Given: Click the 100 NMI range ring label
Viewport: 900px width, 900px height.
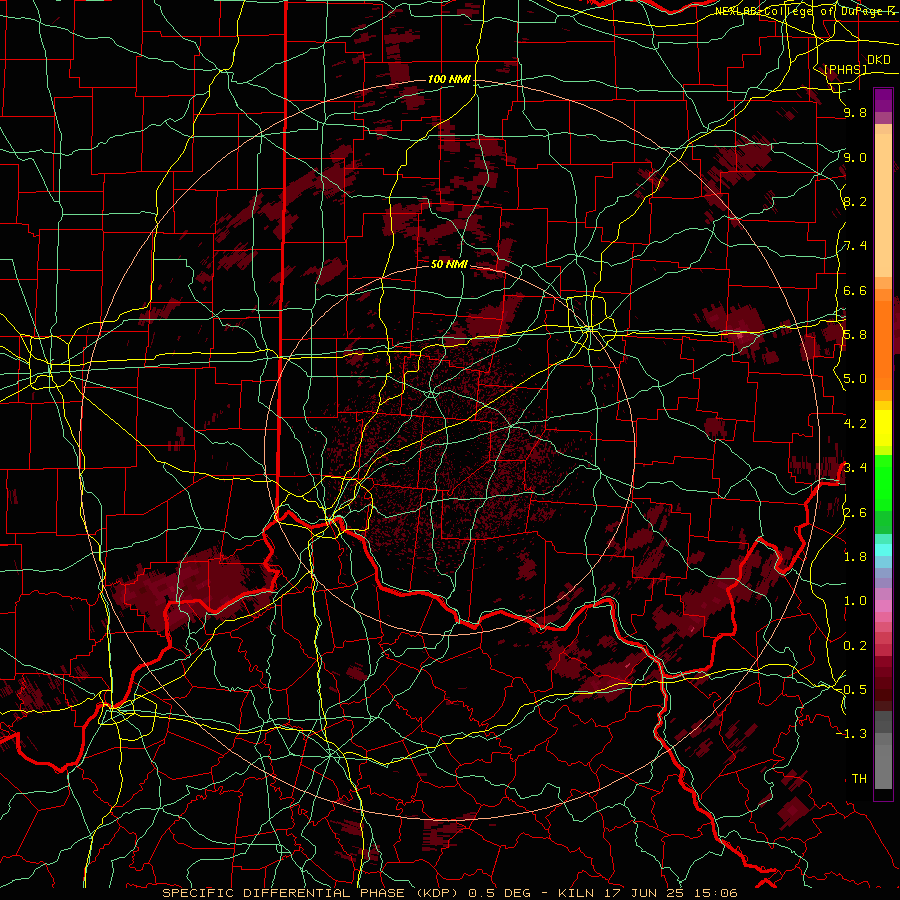Looking at the screenshot, I should point(449,79).
